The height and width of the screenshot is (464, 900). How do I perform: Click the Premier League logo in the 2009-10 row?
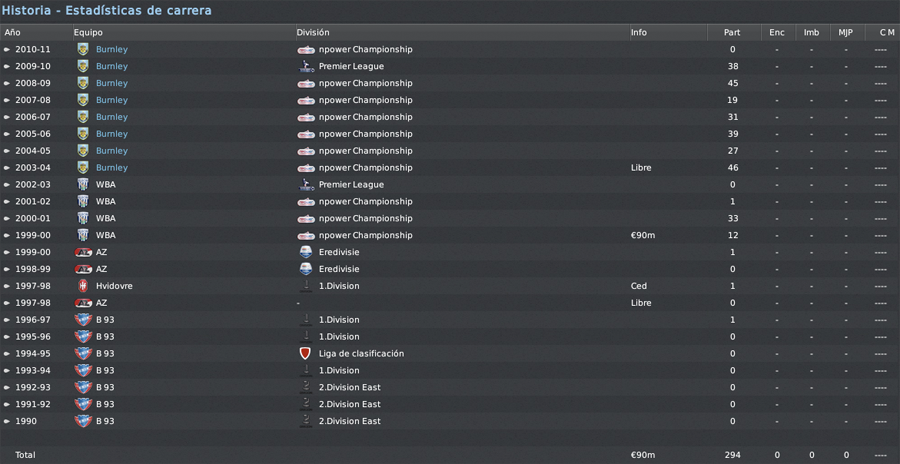[x=306, y=66]
